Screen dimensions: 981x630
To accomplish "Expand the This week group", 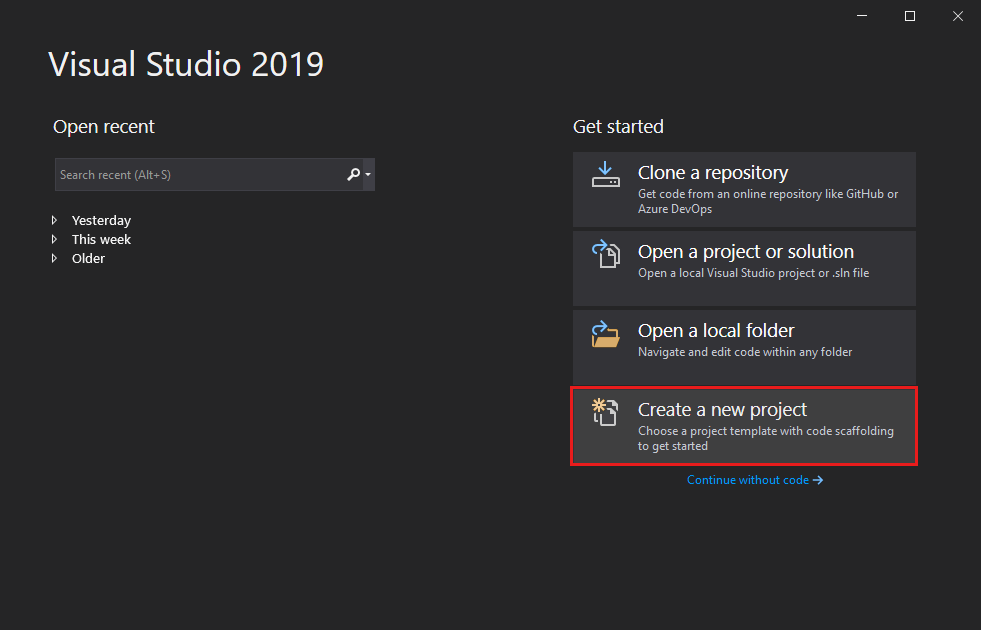I will click(x=55, y=239).
